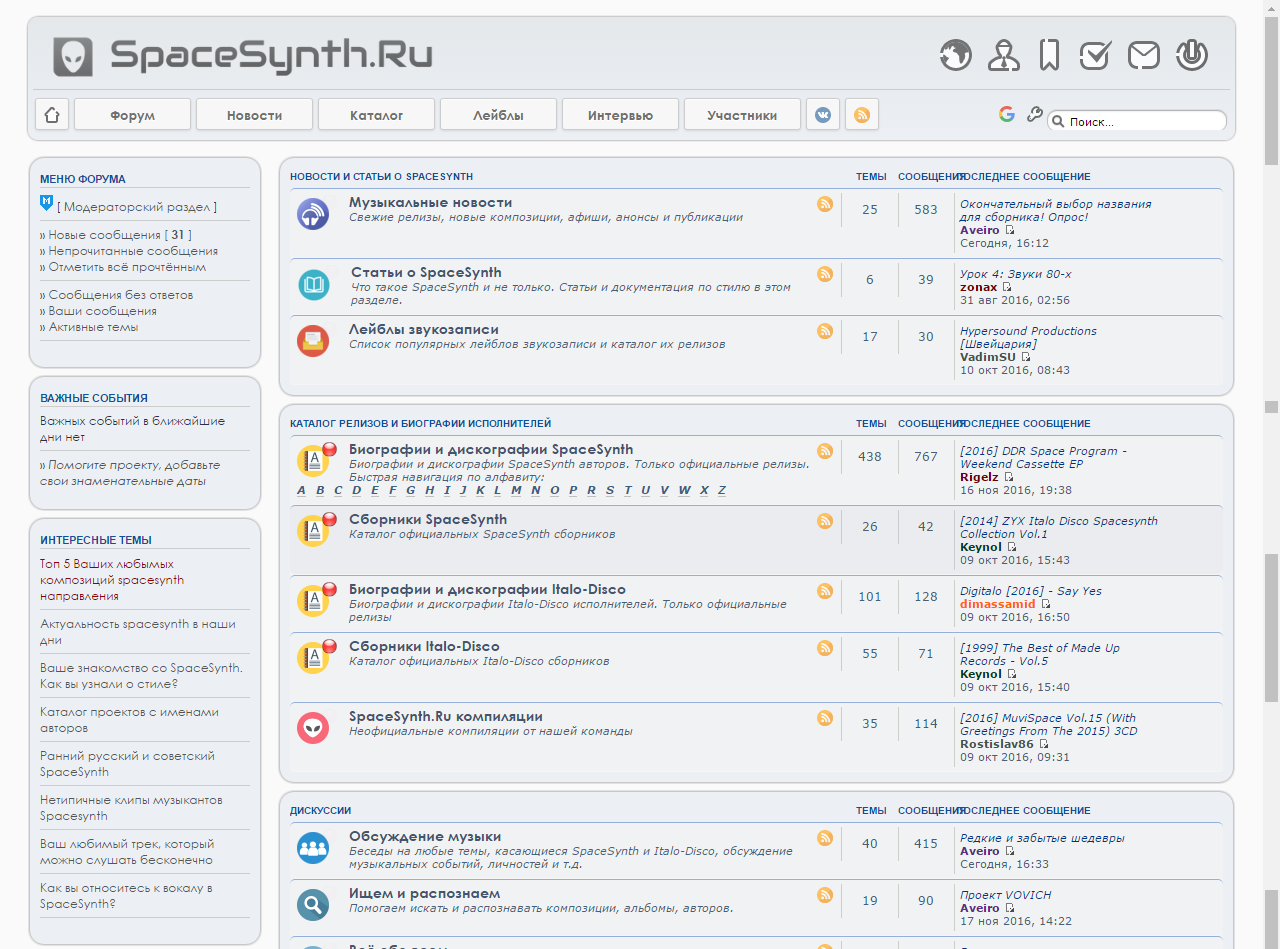Screen dimensions: 1280x949
Task: Click the bookmark icon in header
Action: point(1049,55)
